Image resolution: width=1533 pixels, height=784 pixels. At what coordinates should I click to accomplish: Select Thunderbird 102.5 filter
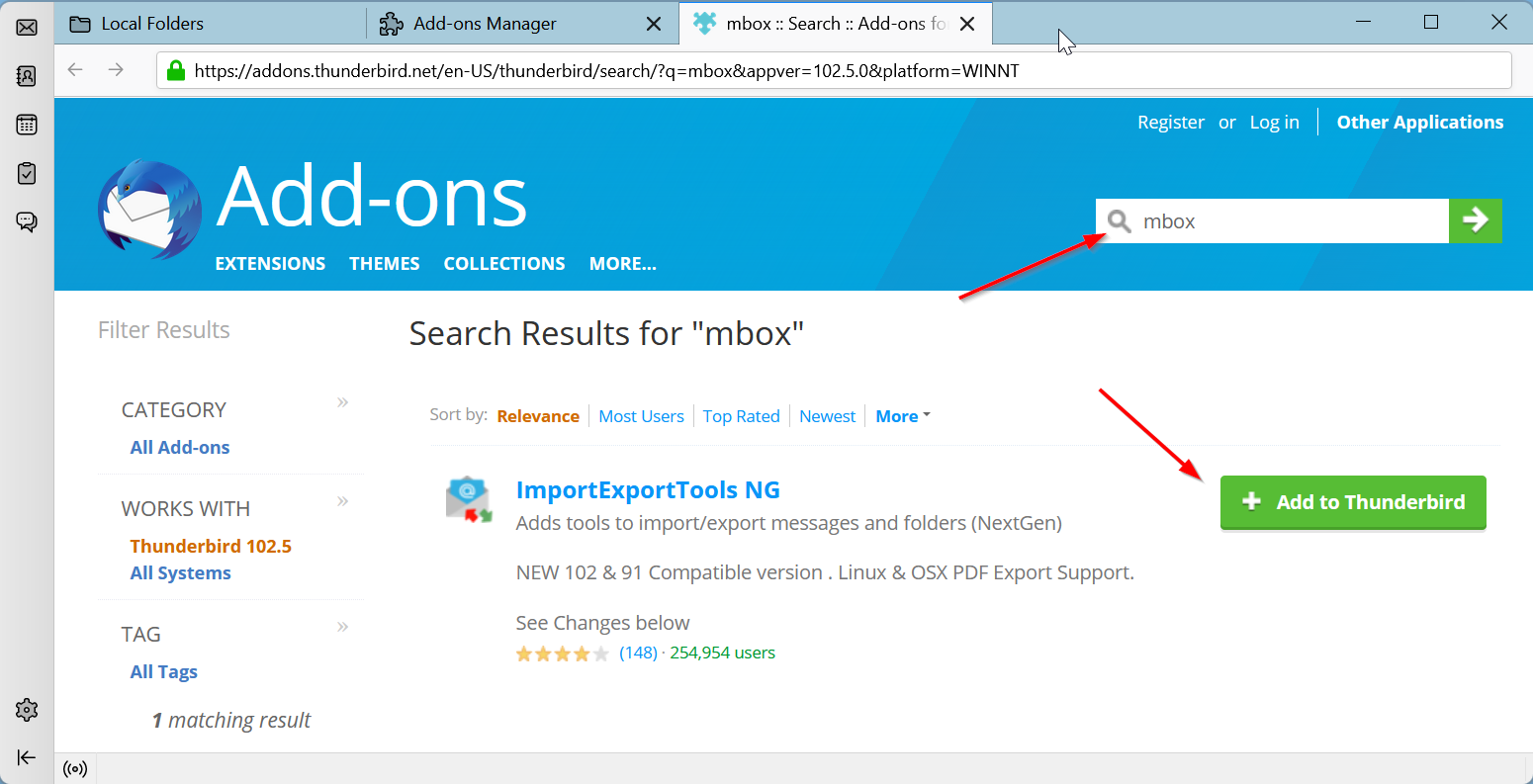pos(211,546)
